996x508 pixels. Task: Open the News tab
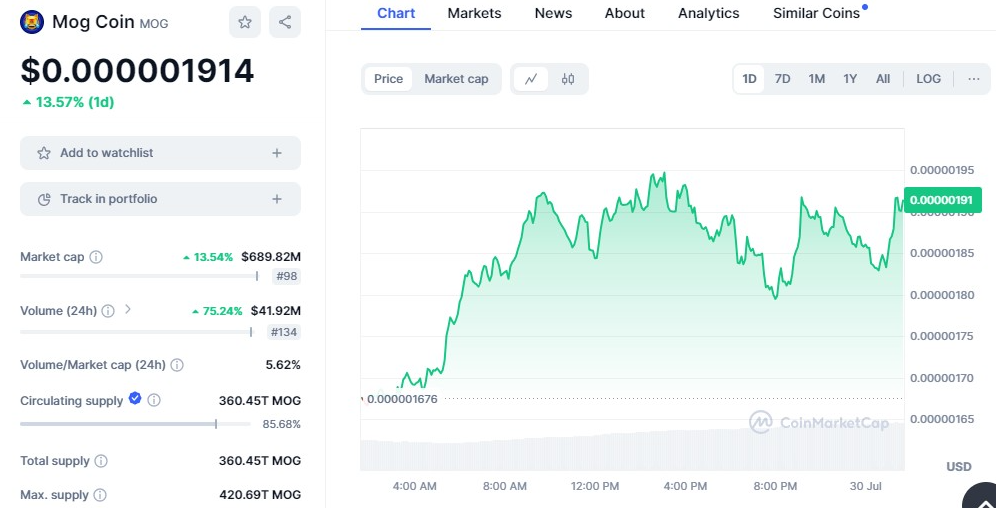click(x=553, y=13)
